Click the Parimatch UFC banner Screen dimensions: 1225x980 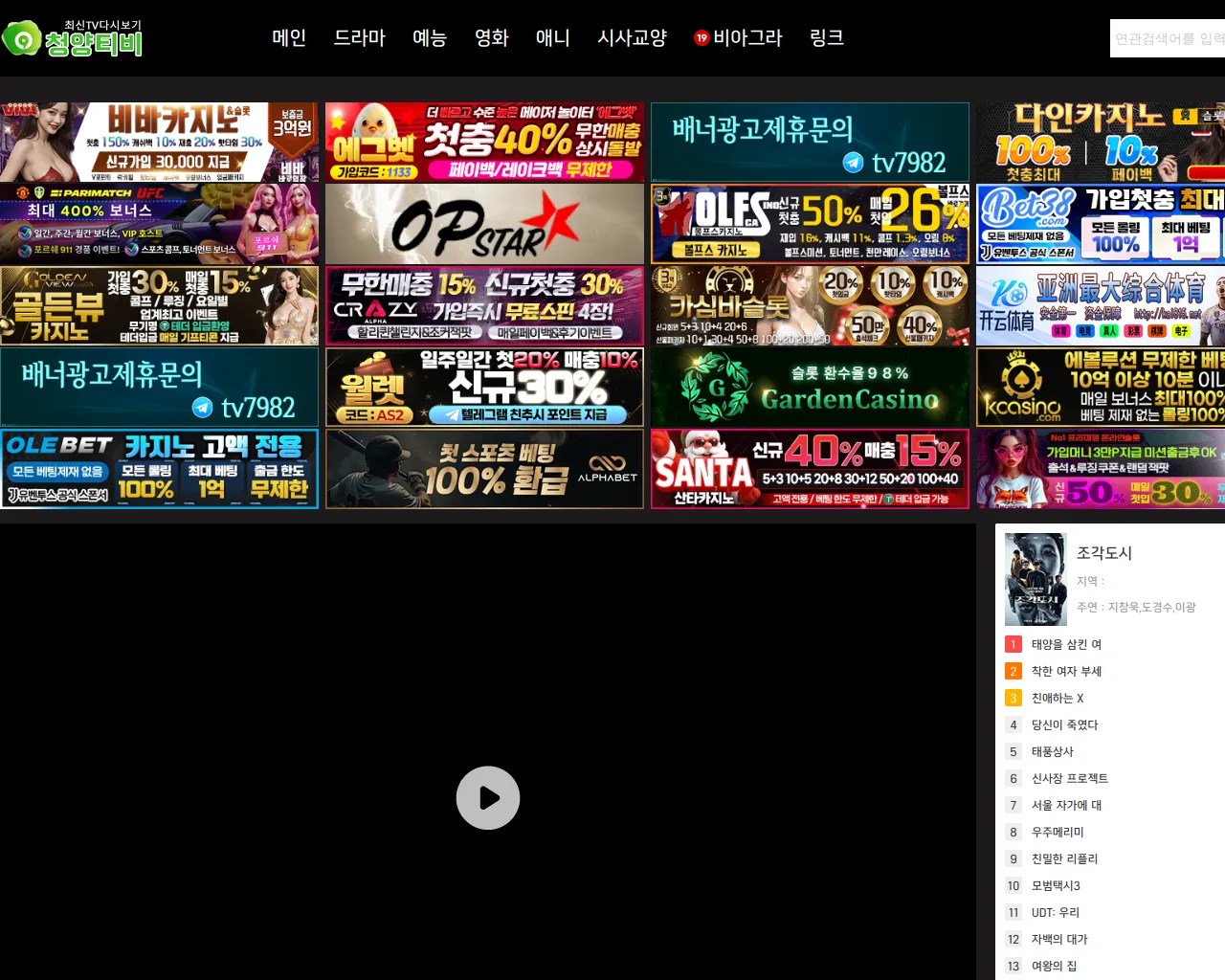pyautogui.click(x=159, y=224)
